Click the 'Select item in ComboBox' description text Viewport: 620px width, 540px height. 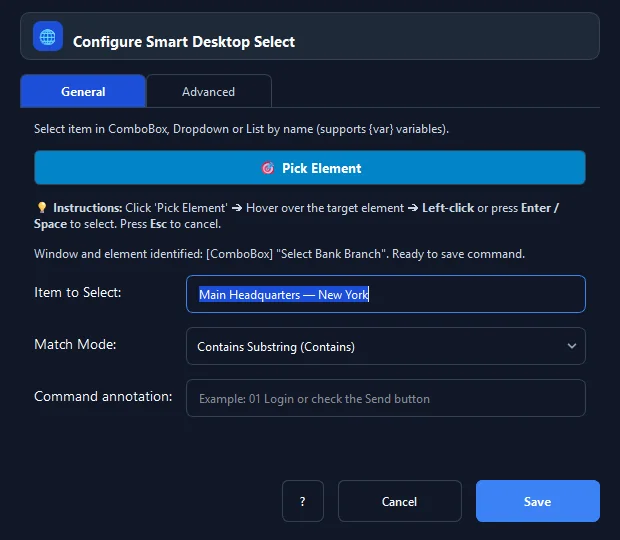tap(241, 129)
